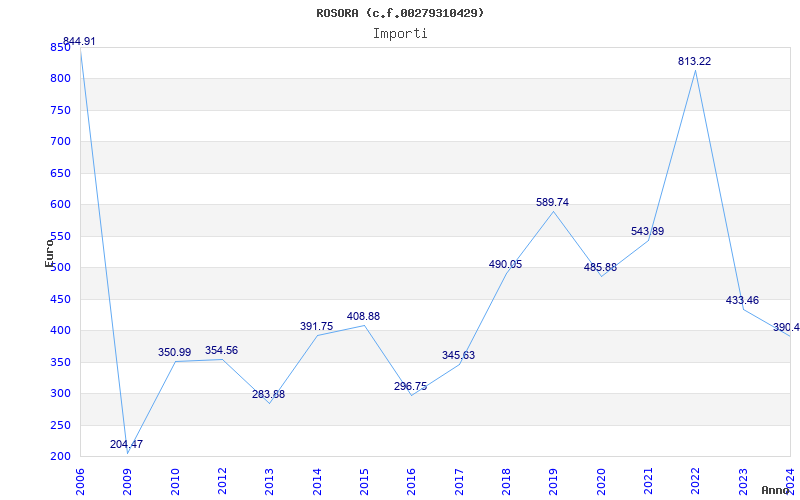Select the Importi subtitle text

tap(400, 34)
